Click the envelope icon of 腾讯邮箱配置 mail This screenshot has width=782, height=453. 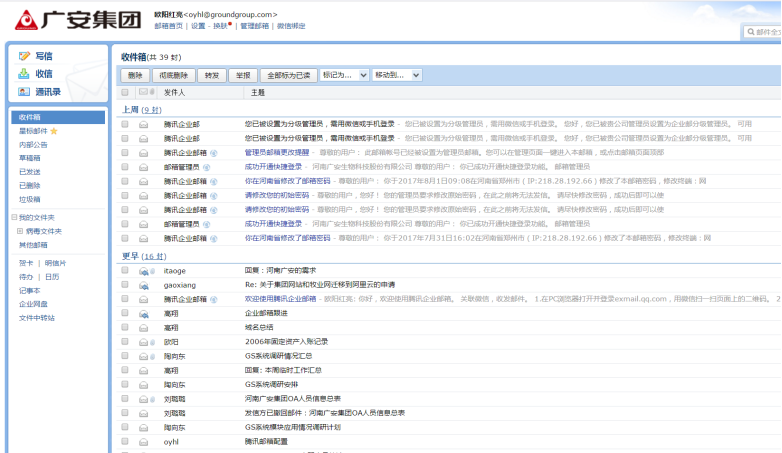tap(144, 442)
